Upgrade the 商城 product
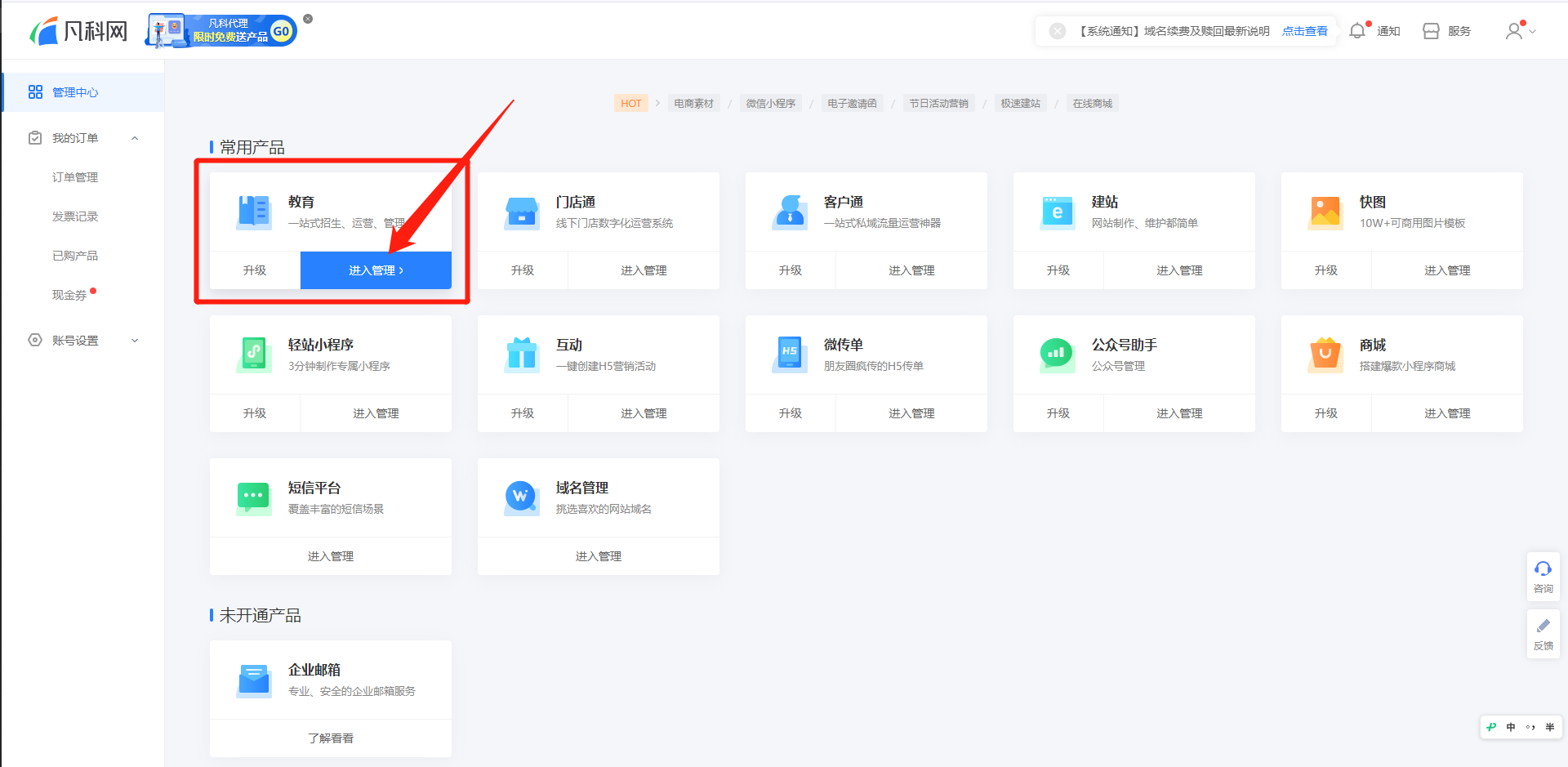The height and width of the screenshot is (767, 1568). tap(1326, 413)
